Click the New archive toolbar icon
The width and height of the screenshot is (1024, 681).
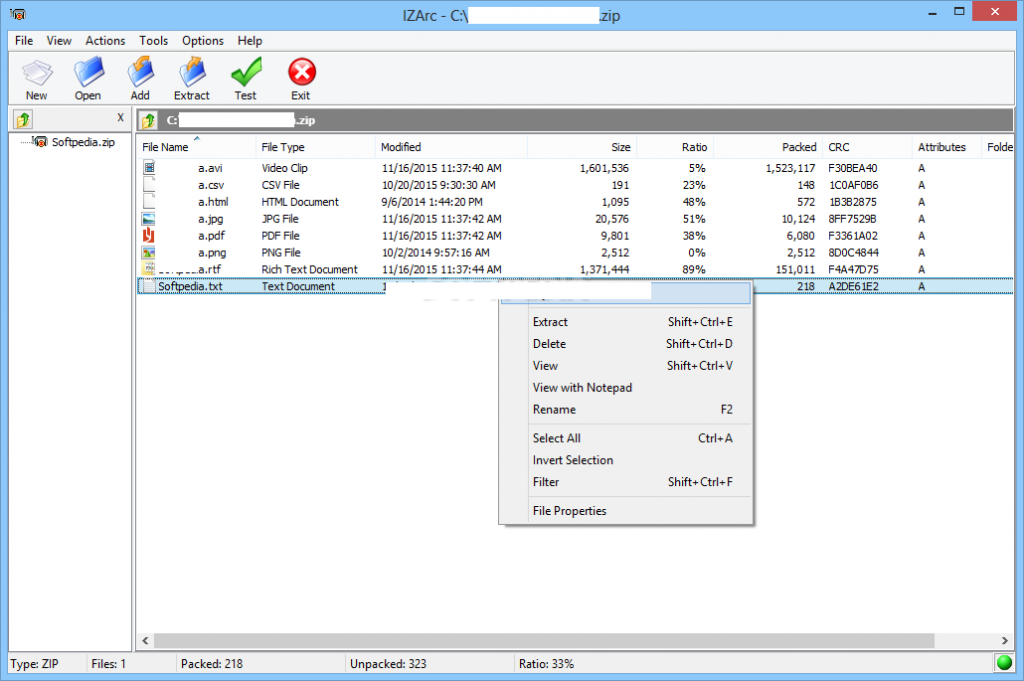37,73
